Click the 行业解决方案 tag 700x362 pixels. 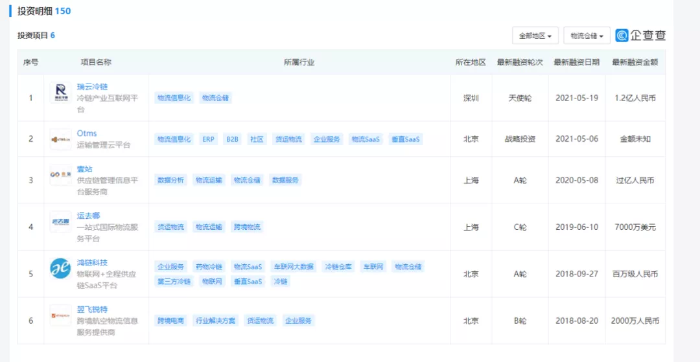(x=216, y=320)
